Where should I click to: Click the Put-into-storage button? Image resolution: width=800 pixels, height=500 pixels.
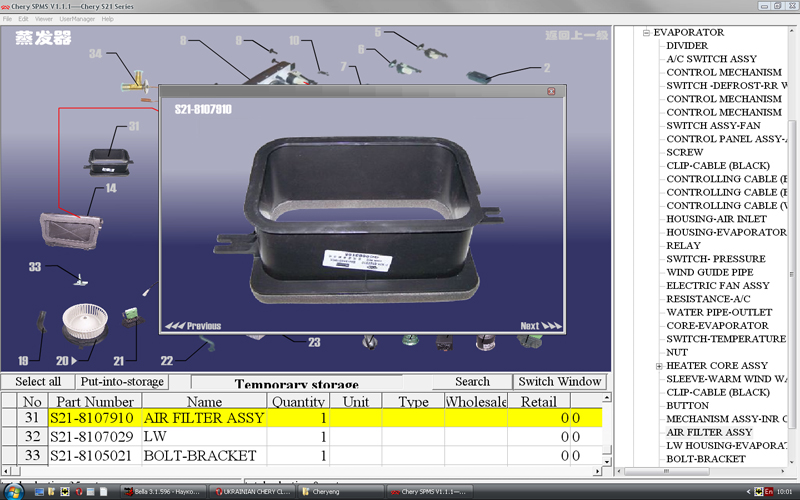pos(122,382)
